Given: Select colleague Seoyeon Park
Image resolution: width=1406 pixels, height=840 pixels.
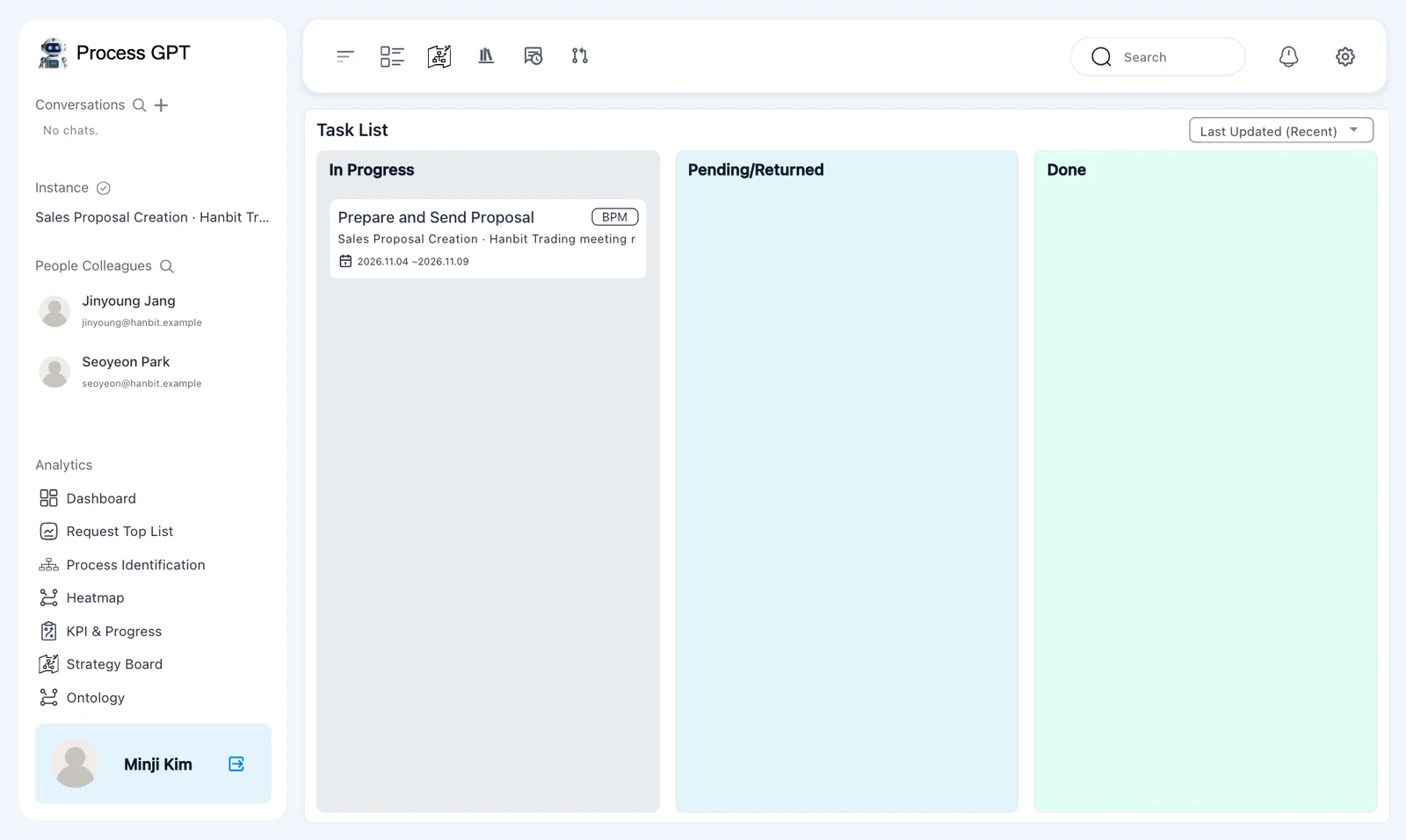Looking at the screenshot, I should pos(153,372).
